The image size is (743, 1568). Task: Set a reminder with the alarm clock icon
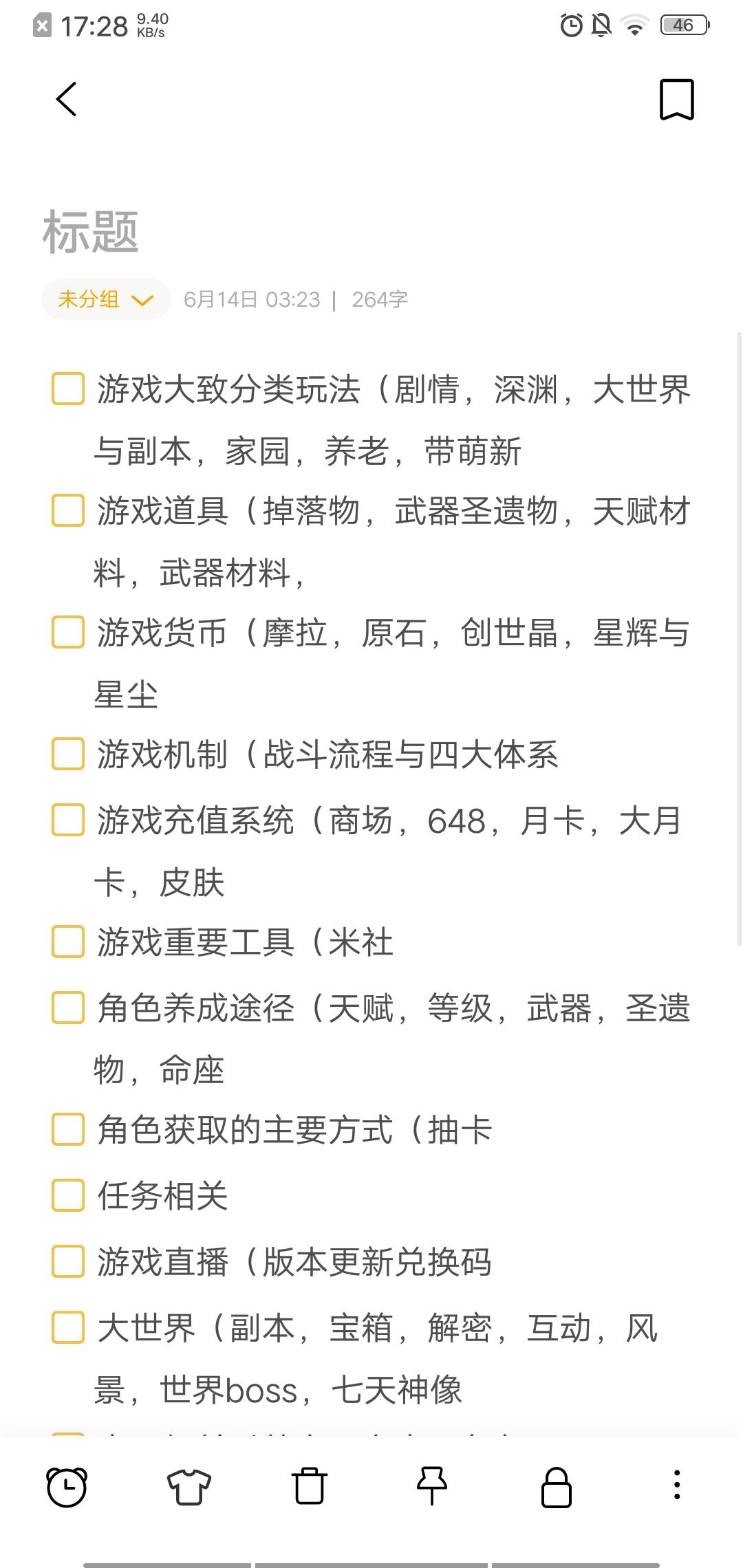pyautogui.click(x=67, y=1487)
